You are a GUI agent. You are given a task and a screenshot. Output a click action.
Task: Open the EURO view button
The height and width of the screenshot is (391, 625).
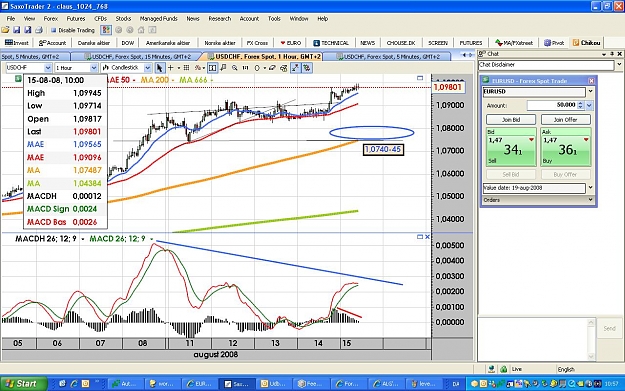pyautogui.click(x=291, y=43)
